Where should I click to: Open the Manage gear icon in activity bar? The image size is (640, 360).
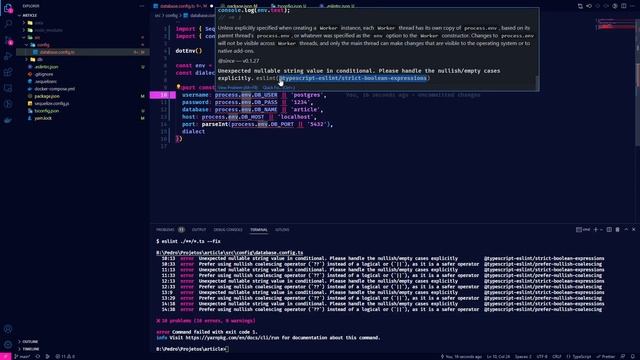(8, 345)
